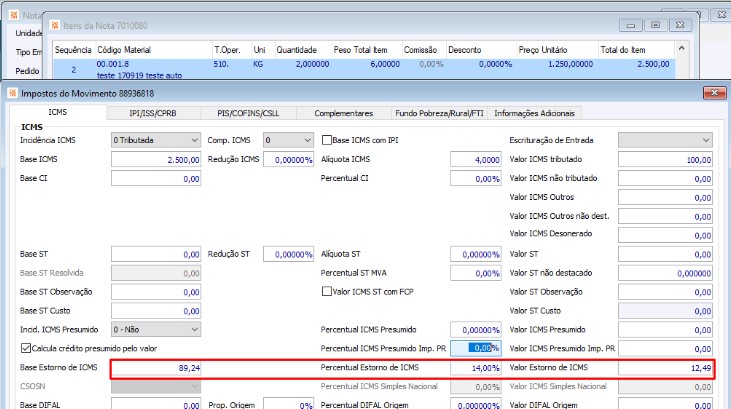Close the Itens da Nota window

pos(680,25)
